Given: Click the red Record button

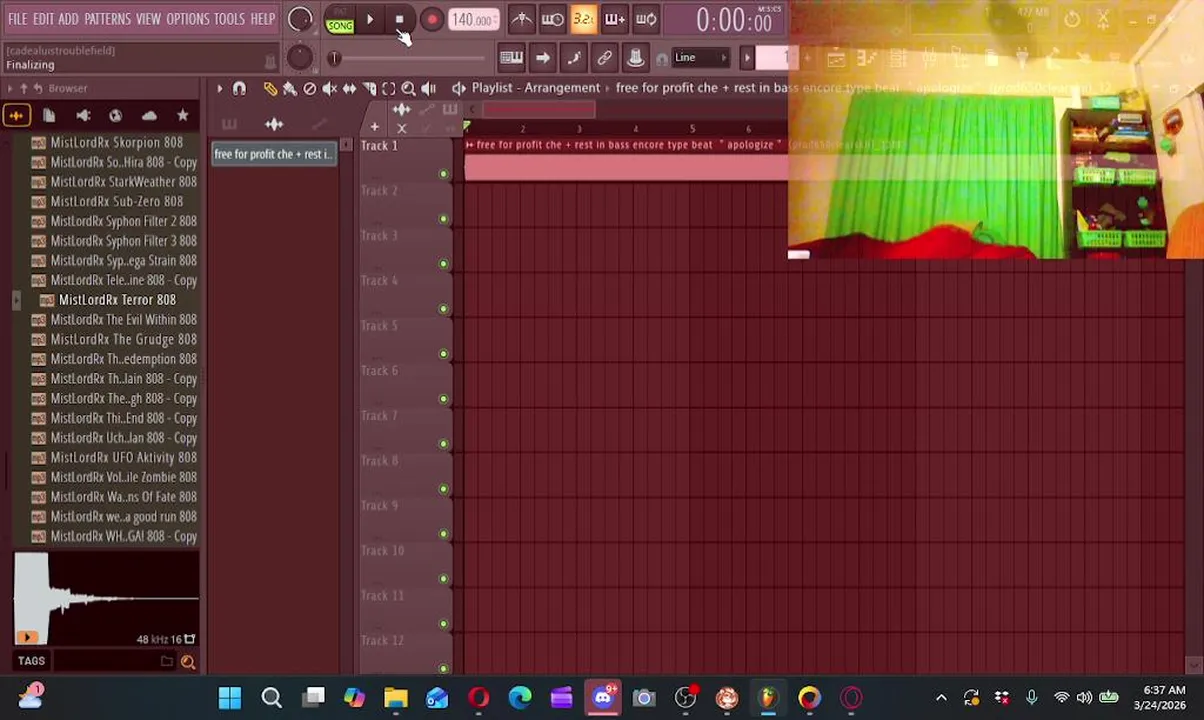Looking at the screenshot, I should click(x=431, y=19).
